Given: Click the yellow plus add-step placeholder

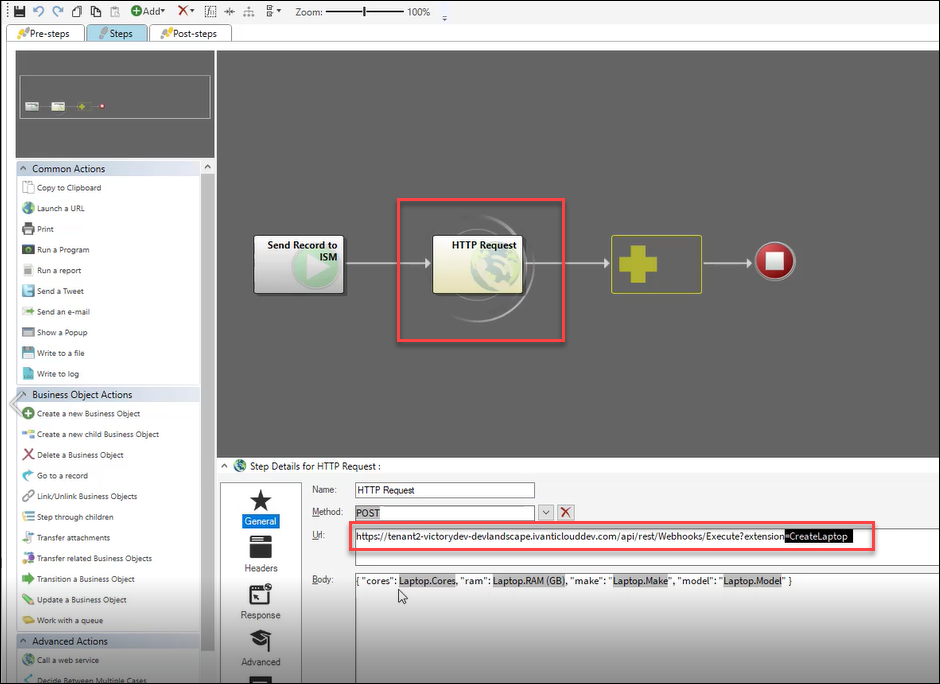Looking at the screenshot, I should point(656,264).
